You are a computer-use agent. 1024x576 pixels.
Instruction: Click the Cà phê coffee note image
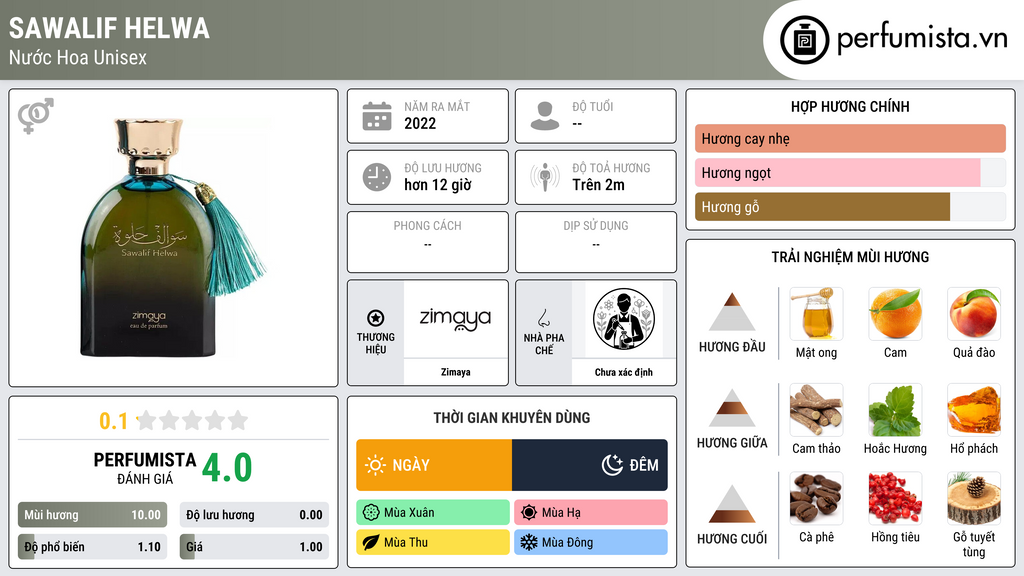tap(816, 499)
